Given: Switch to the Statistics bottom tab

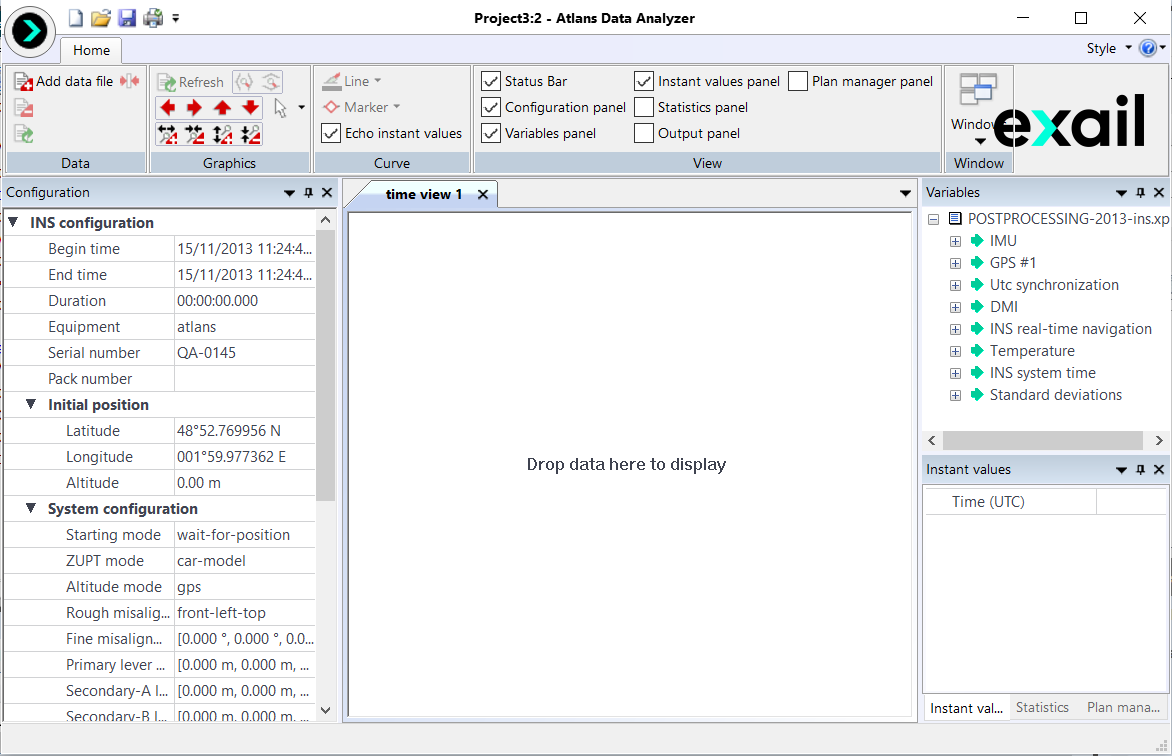Looking at the screenshot, I should [x=1042, y=707].
